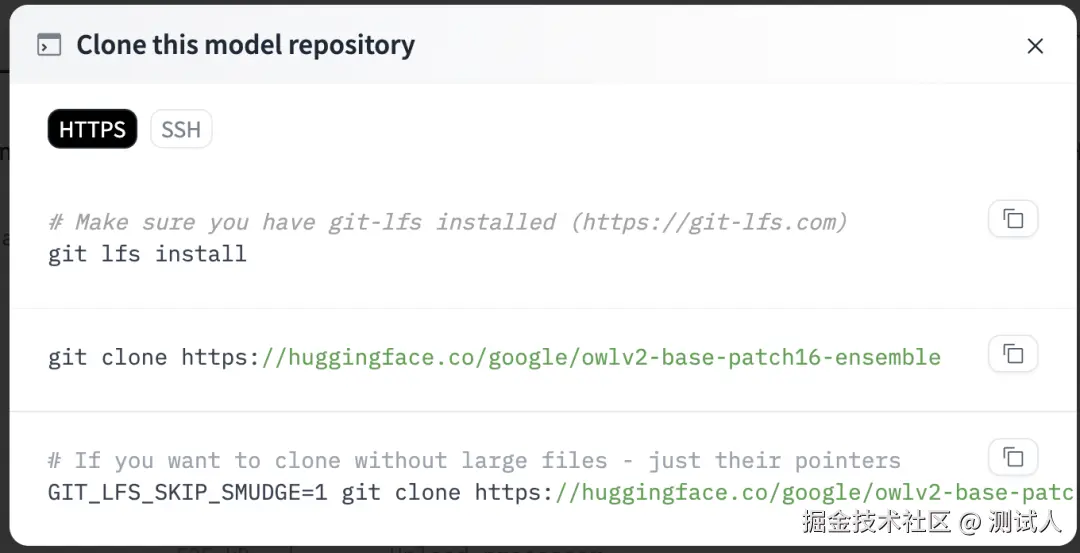Click the 'Clone this model repository' title

point(245,46)
